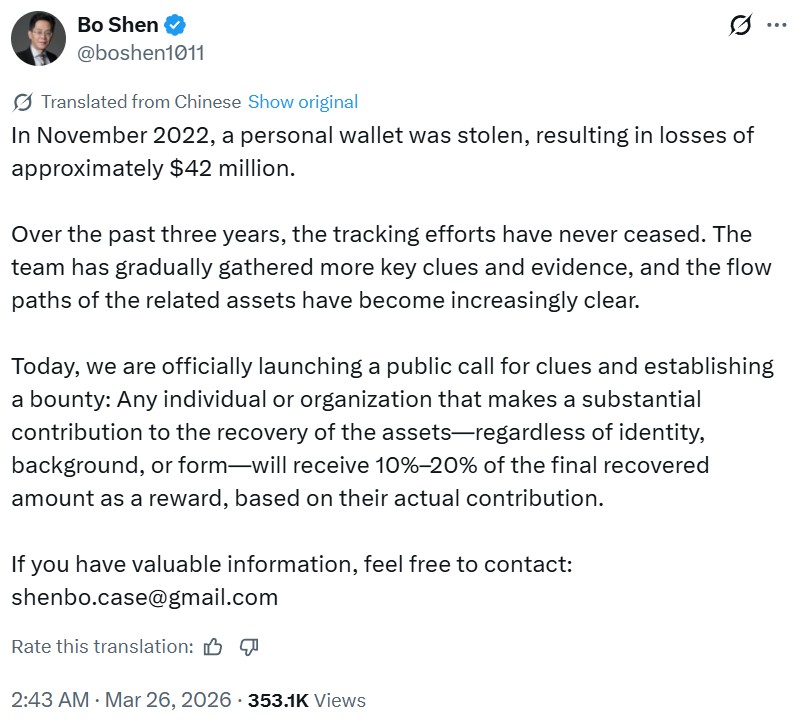Click the "Over the past three years" paragraph
The width and height of the screenshot is (802, 725).
click(380, 267)
